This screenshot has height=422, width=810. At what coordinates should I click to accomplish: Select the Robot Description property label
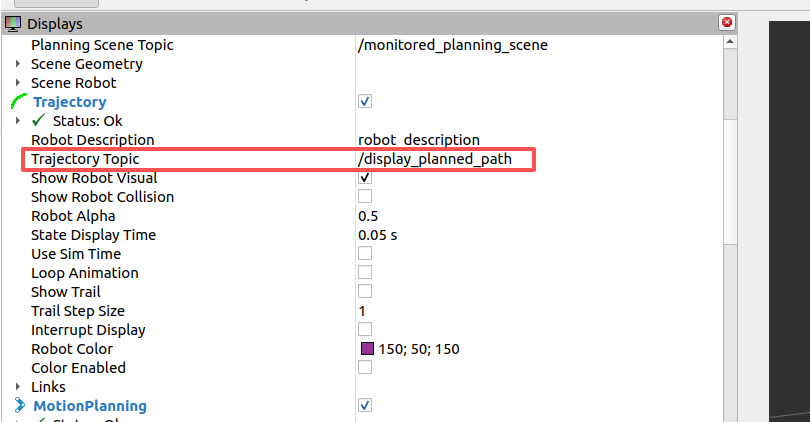tap(93, 140)
